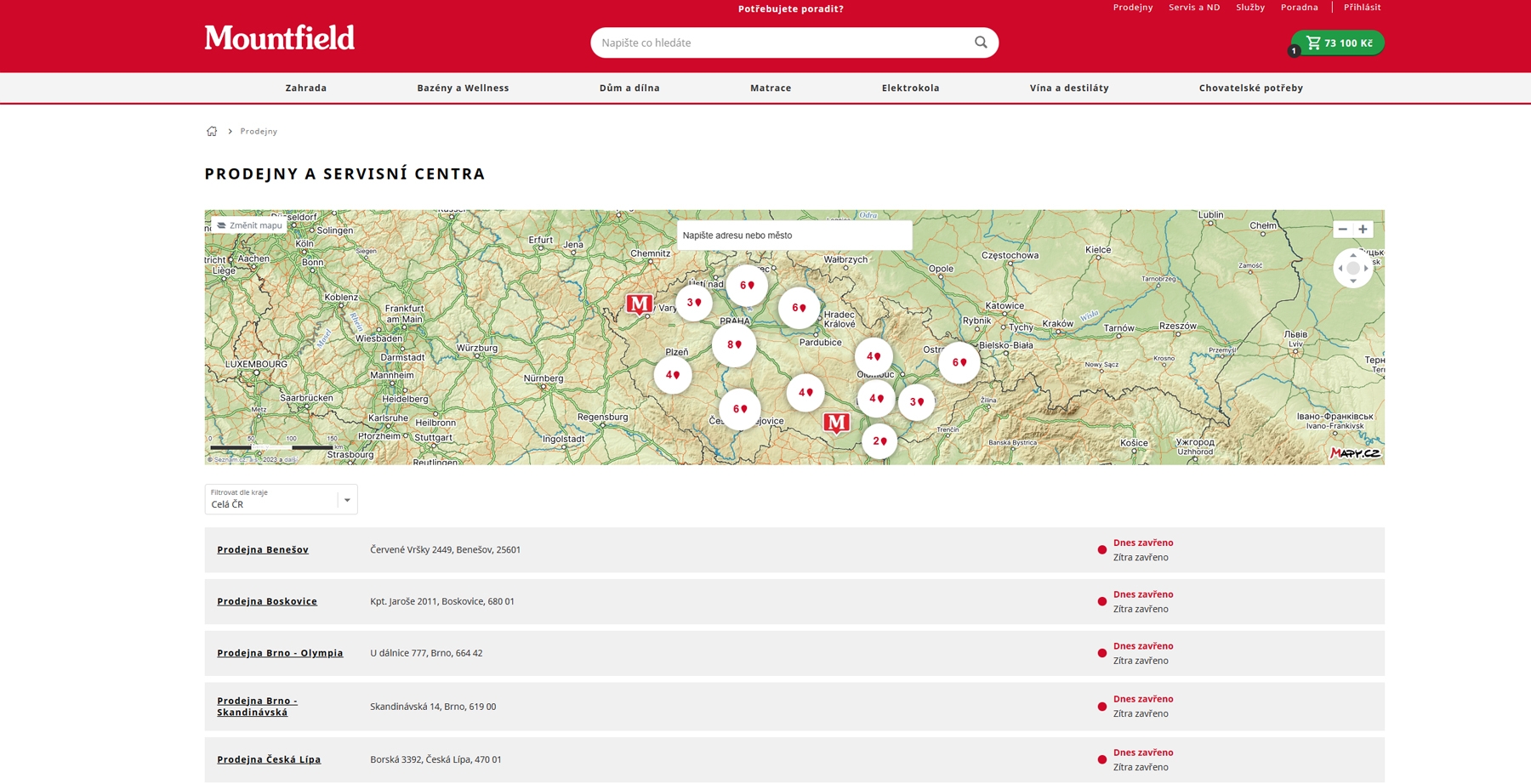Open the cluster of 4 stores below Olomouc
Viewport: 1531px width, 784px height.
point(876,398)
